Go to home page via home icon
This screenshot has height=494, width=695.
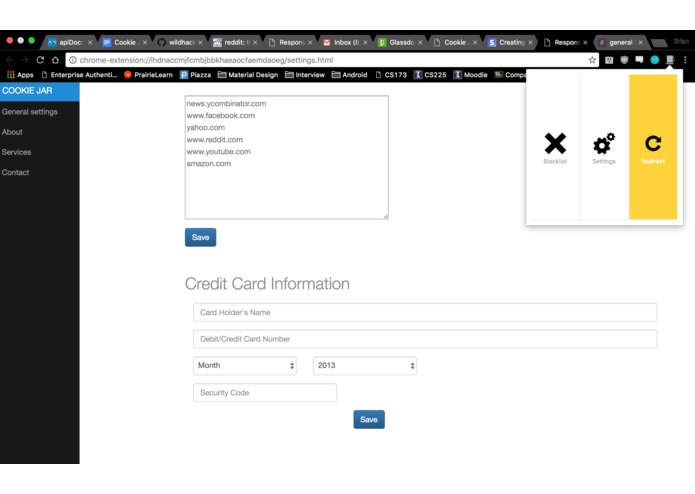coord(55,60)
